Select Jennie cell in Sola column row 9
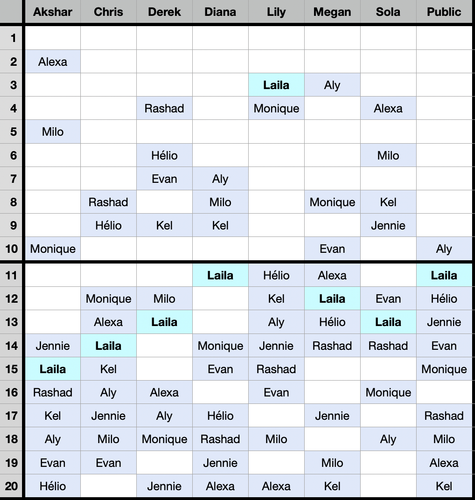Screen dimensions: 475x500 388,225
